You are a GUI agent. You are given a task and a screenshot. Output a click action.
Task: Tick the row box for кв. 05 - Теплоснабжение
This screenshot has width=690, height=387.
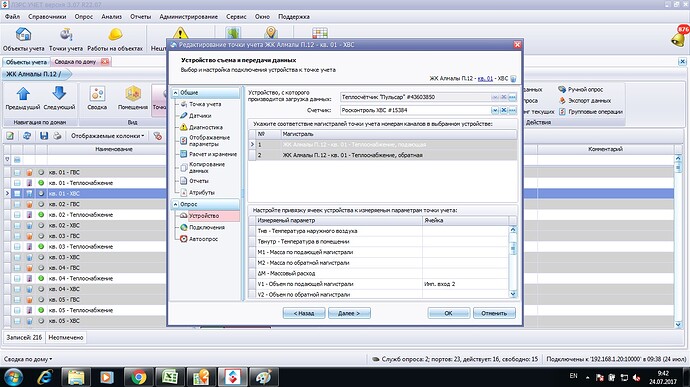pos(17,310)
